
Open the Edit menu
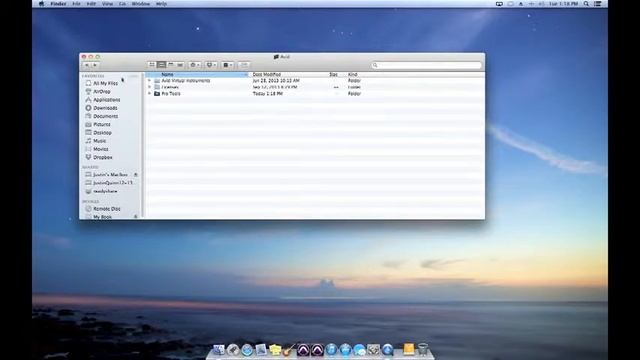coord(91,4)
